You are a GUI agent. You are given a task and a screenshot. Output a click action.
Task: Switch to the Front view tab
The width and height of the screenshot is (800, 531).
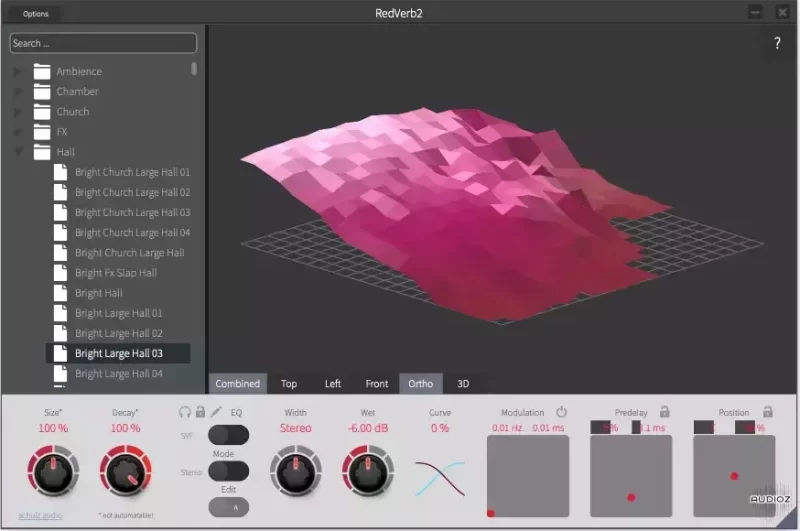coord(377,384)
